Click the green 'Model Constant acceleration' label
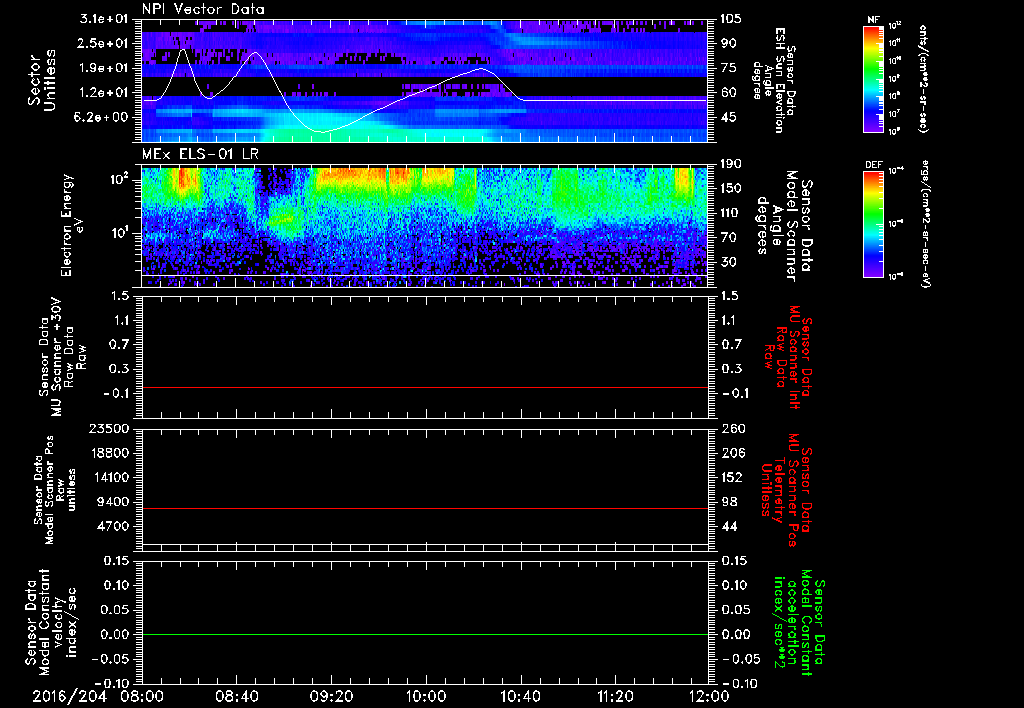Image resolution: width=1024 pixels, height=708 pixels. click(799, 623)
